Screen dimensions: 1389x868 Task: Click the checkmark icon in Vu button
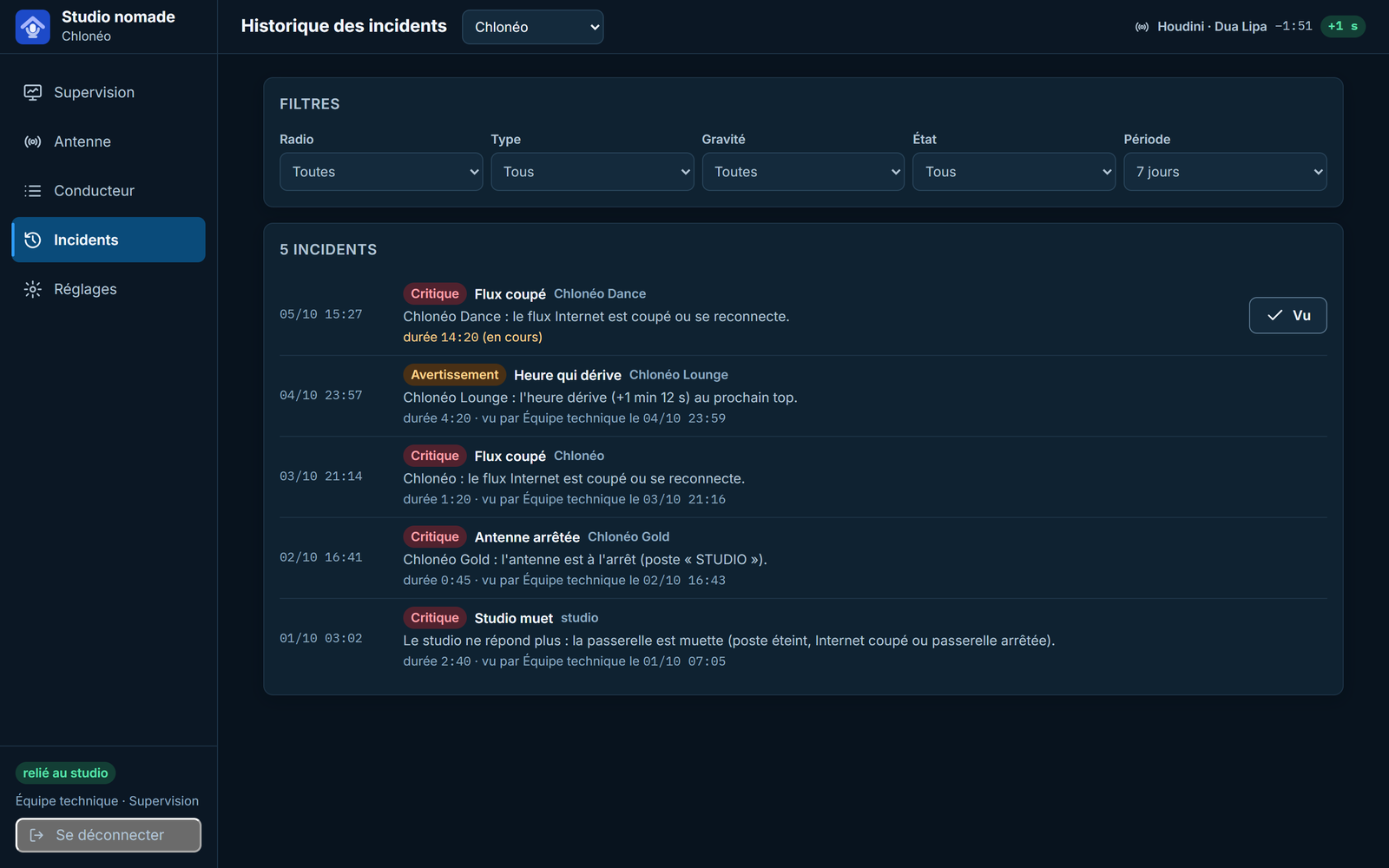pyautogui.click(x=1274, y=315)
